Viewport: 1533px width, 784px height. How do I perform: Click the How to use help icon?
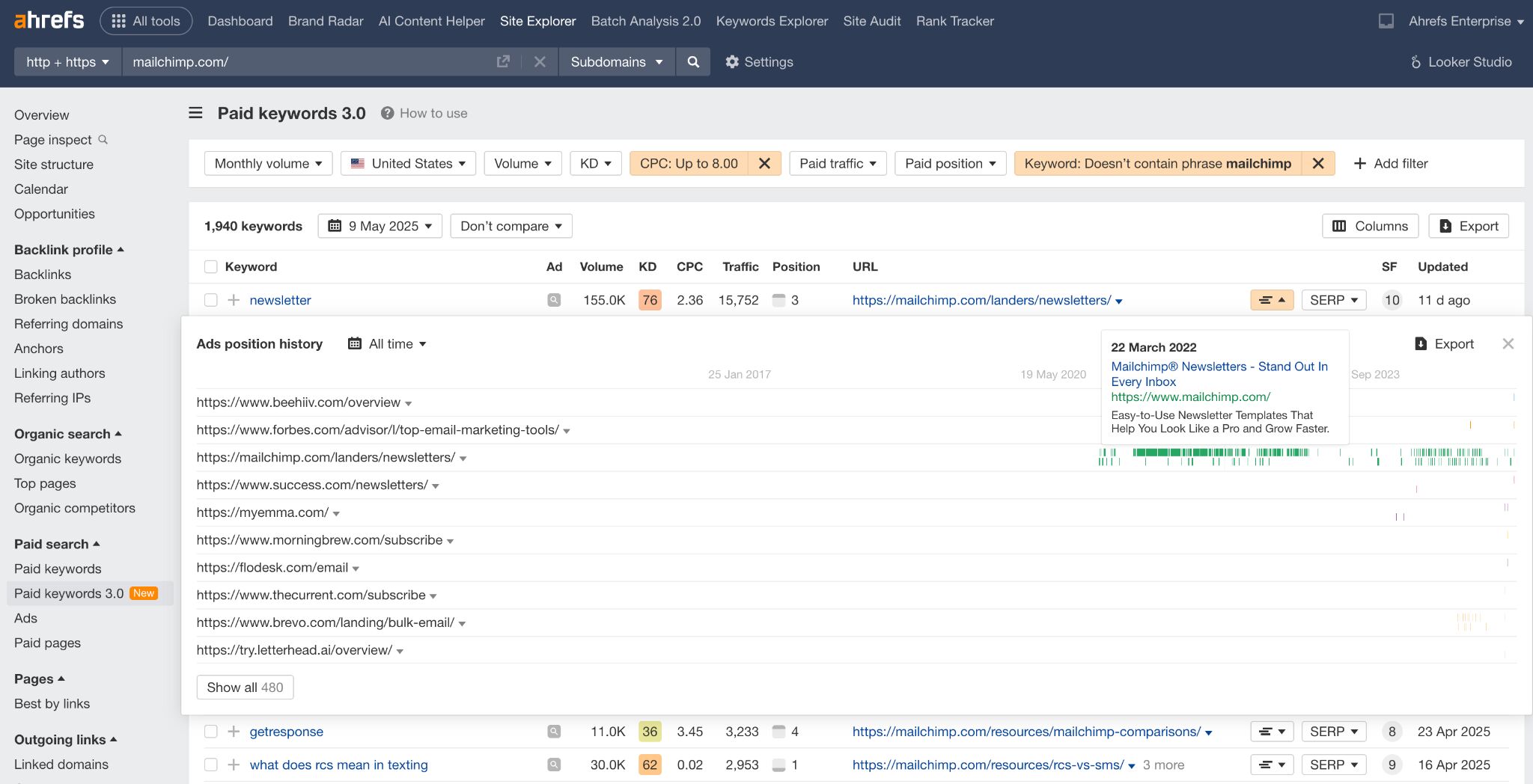(387, 113)
